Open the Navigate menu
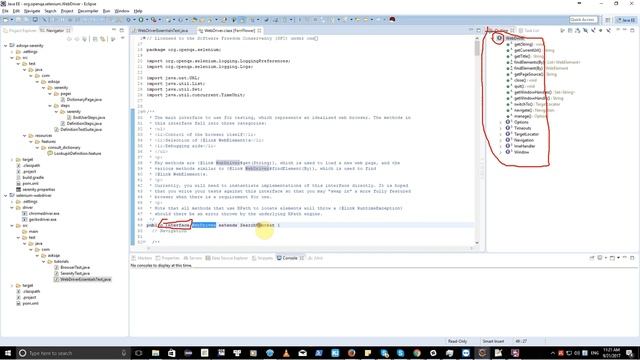This screenshot has width=640, height=360. coord(32,11)
